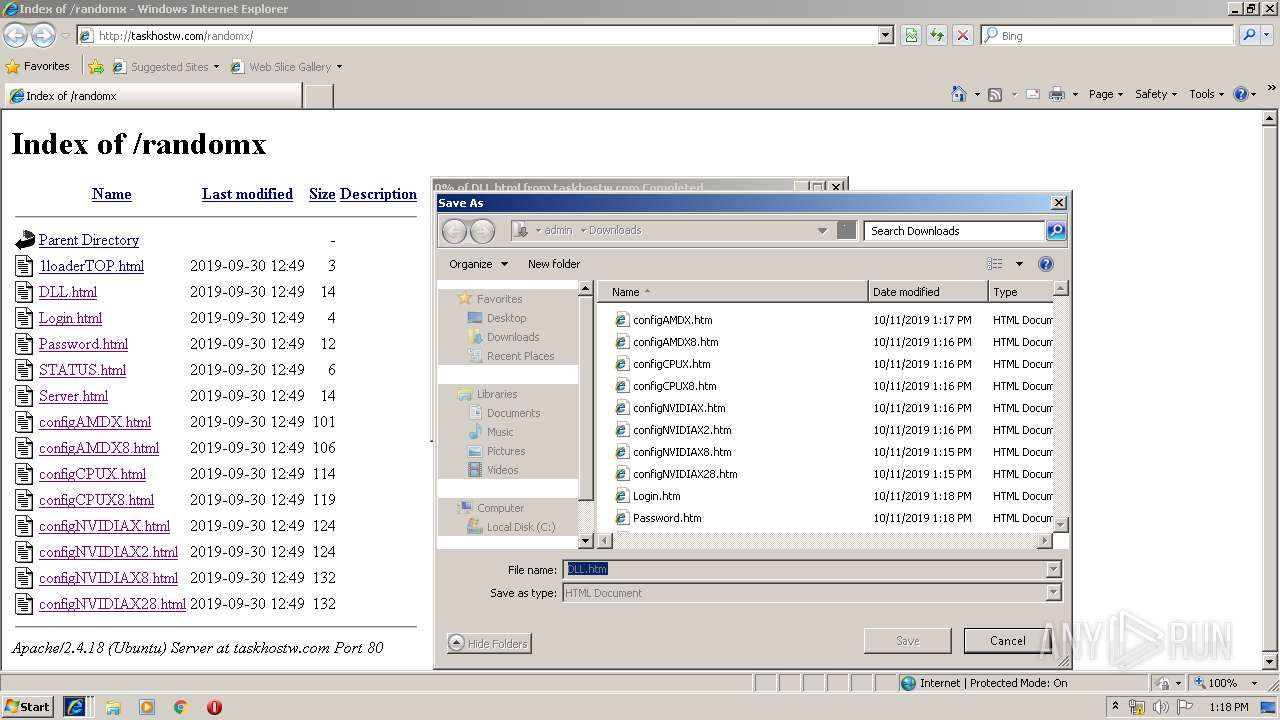Select configNVIDIAX28.htm file in list

point(685,474)
